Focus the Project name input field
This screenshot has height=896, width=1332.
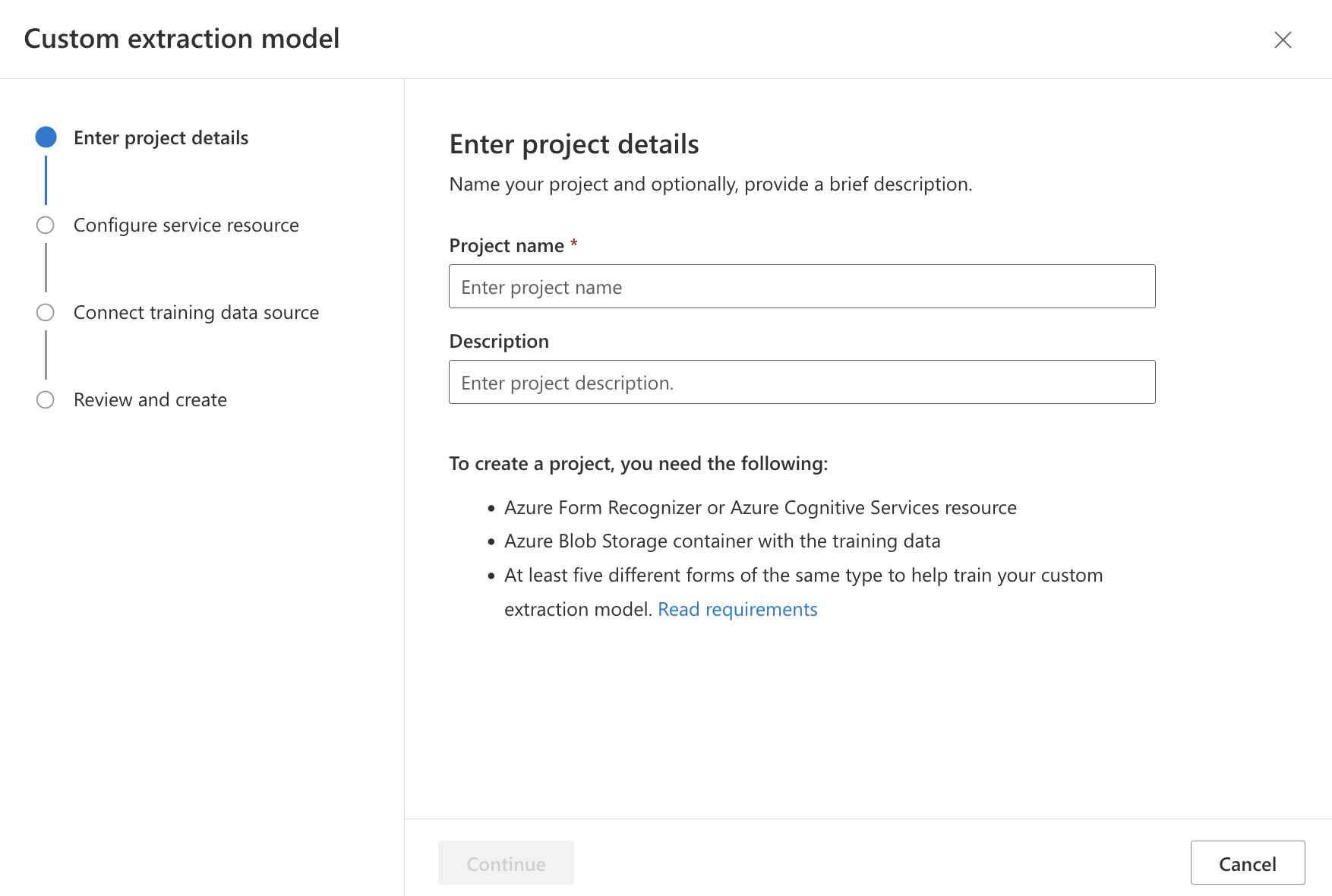[802, 286]
